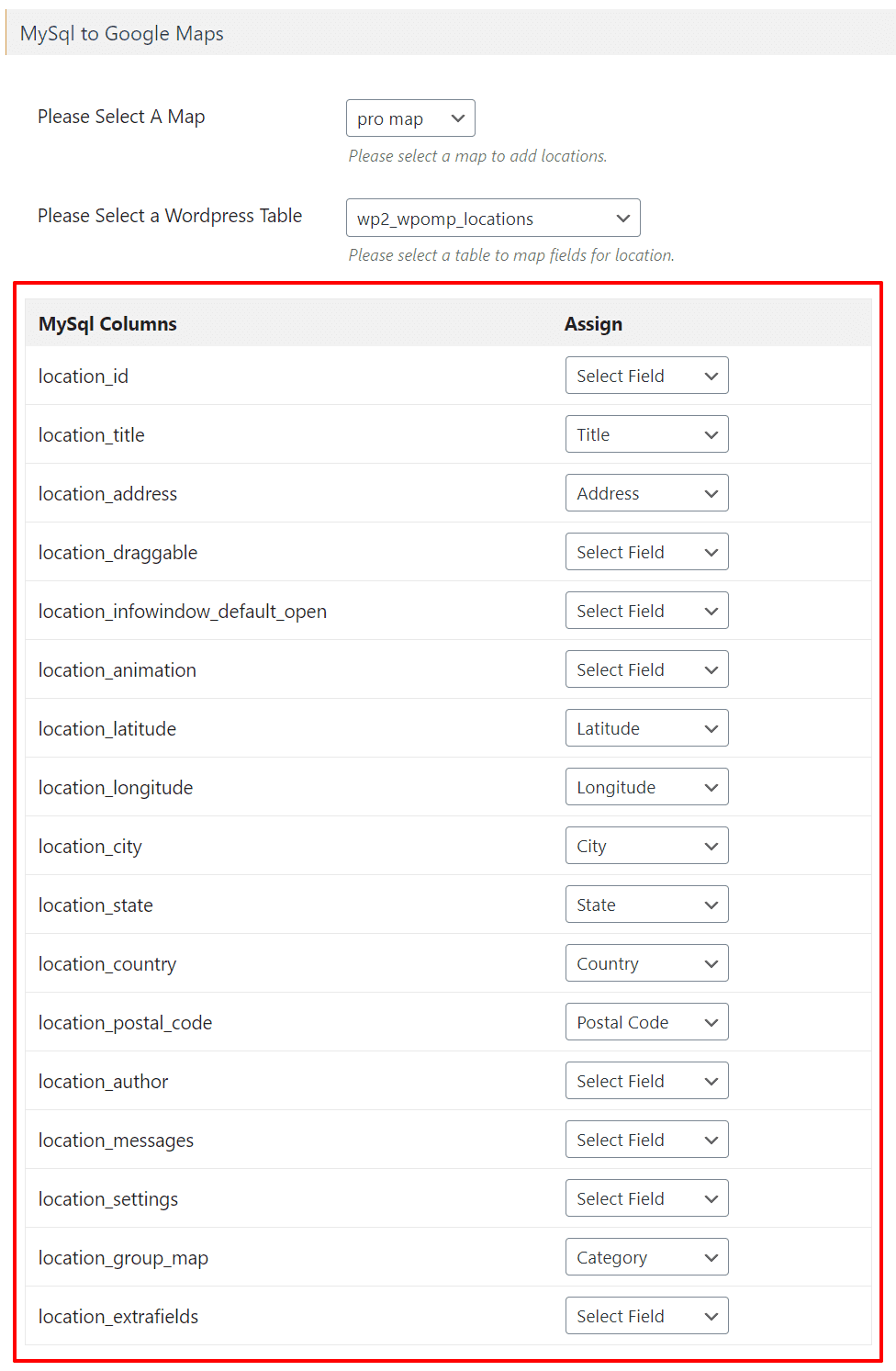Open the assignment dropdown for location_infowindow_default_open
Image resolution: width=896 pixels, height=1371 pixels.
tap(646, 610)
